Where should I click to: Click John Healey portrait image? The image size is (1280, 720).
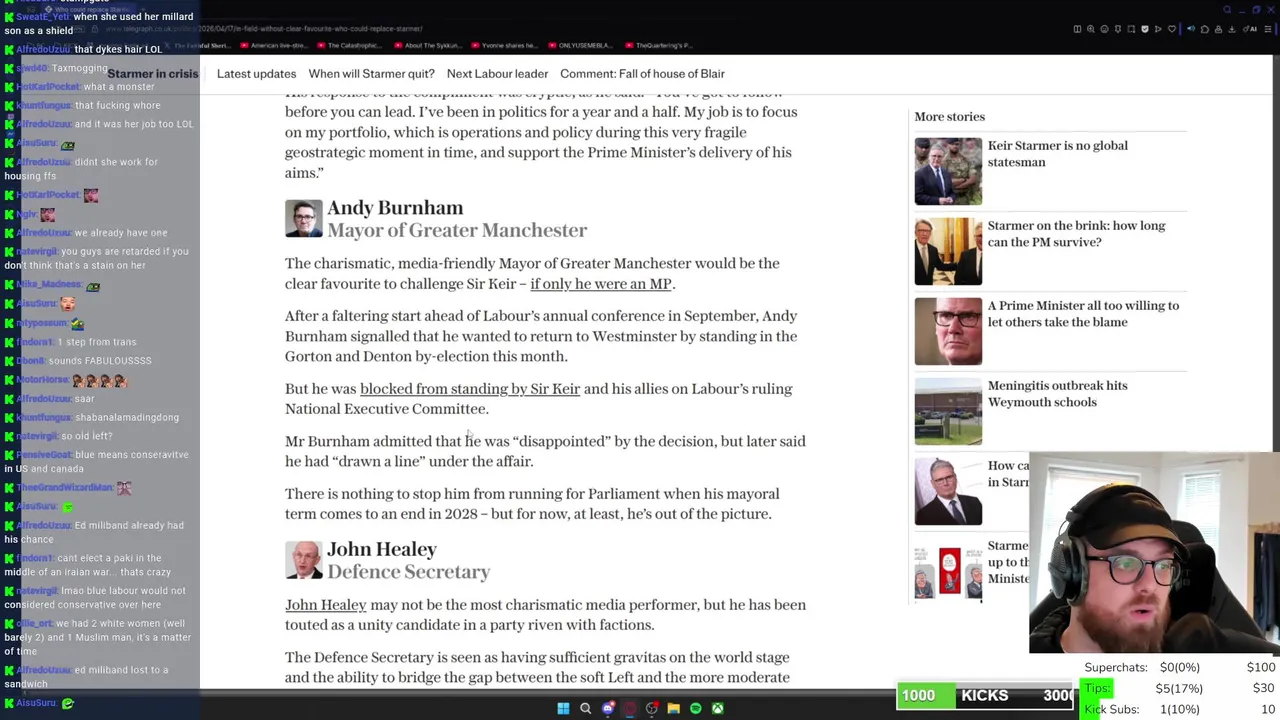click(303, 560)
